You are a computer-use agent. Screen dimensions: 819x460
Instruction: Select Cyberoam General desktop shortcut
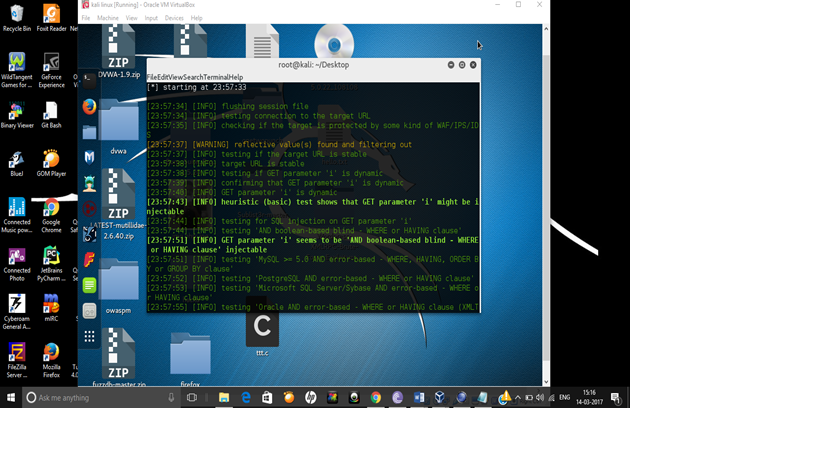[17, 312]
